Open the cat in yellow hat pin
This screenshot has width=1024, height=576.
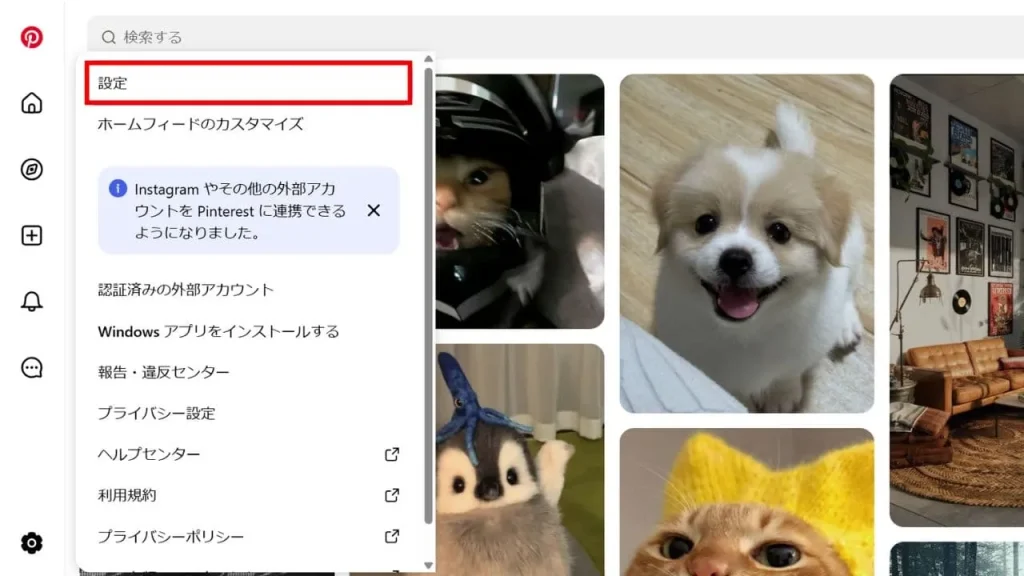[x=746, y=502]
